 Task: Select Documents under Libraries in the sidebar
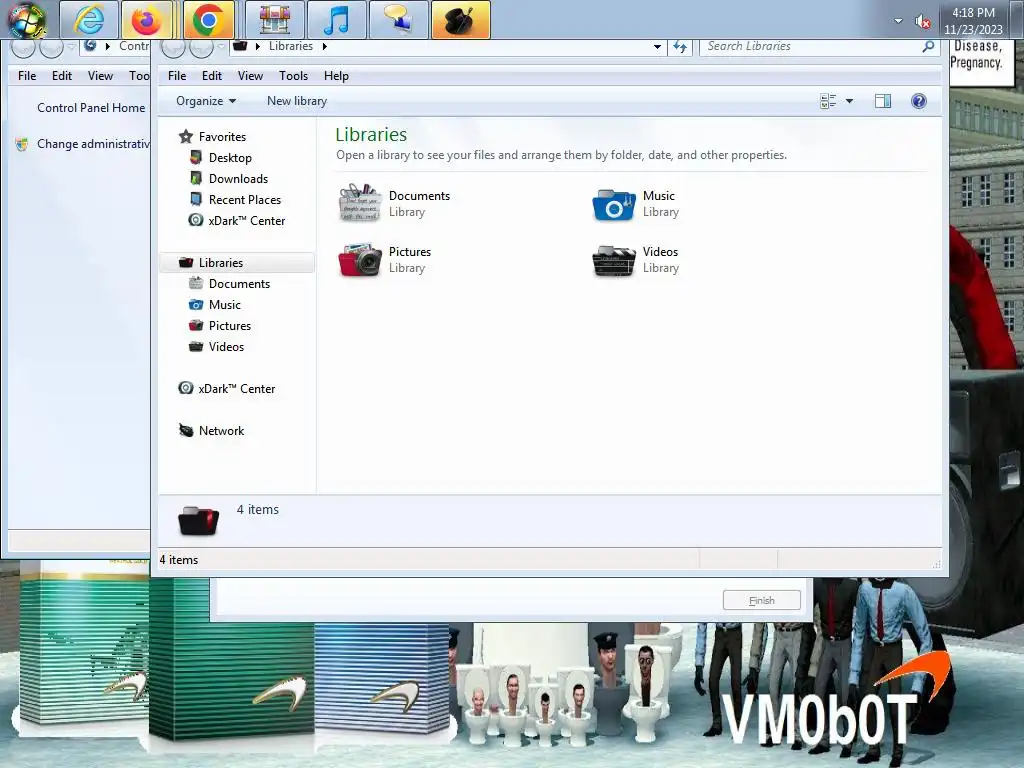click(239, 283)
